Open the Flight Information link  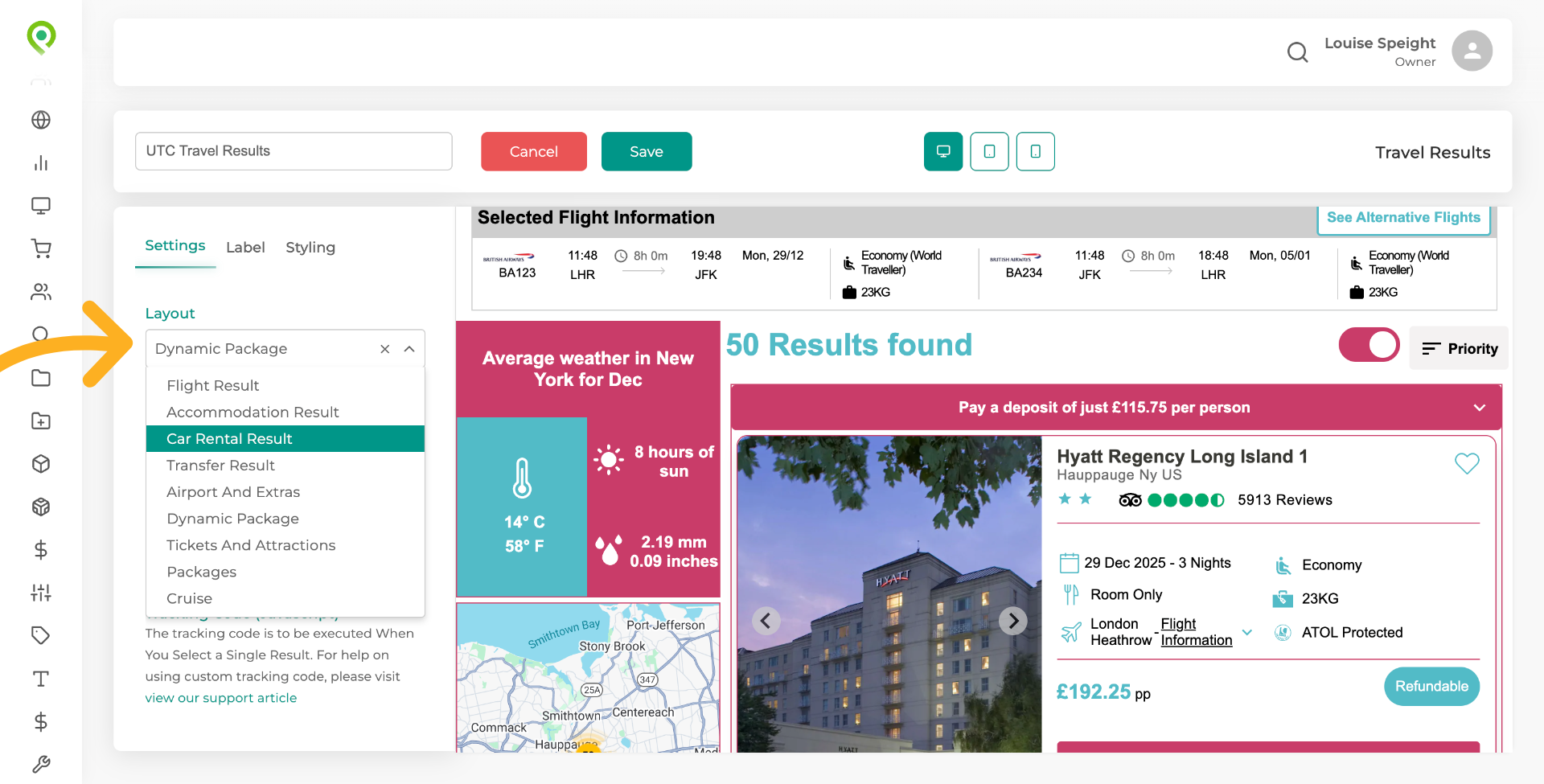[x=1196, y=632]
